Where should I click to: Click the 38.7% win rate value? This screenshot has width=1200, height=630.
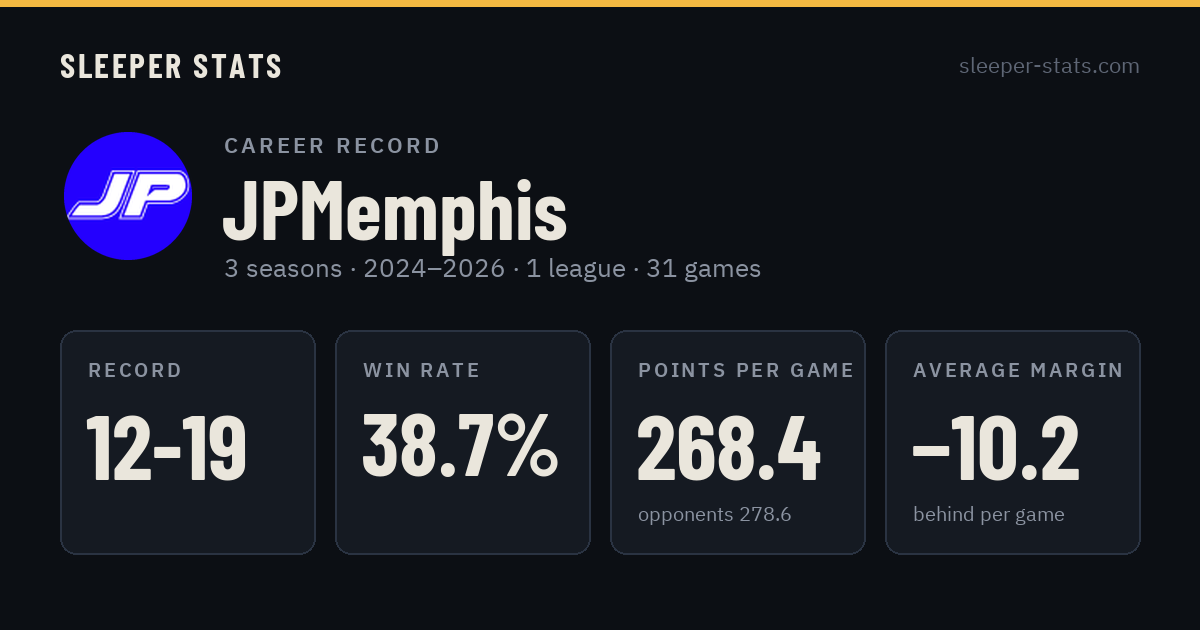(460, 447)
